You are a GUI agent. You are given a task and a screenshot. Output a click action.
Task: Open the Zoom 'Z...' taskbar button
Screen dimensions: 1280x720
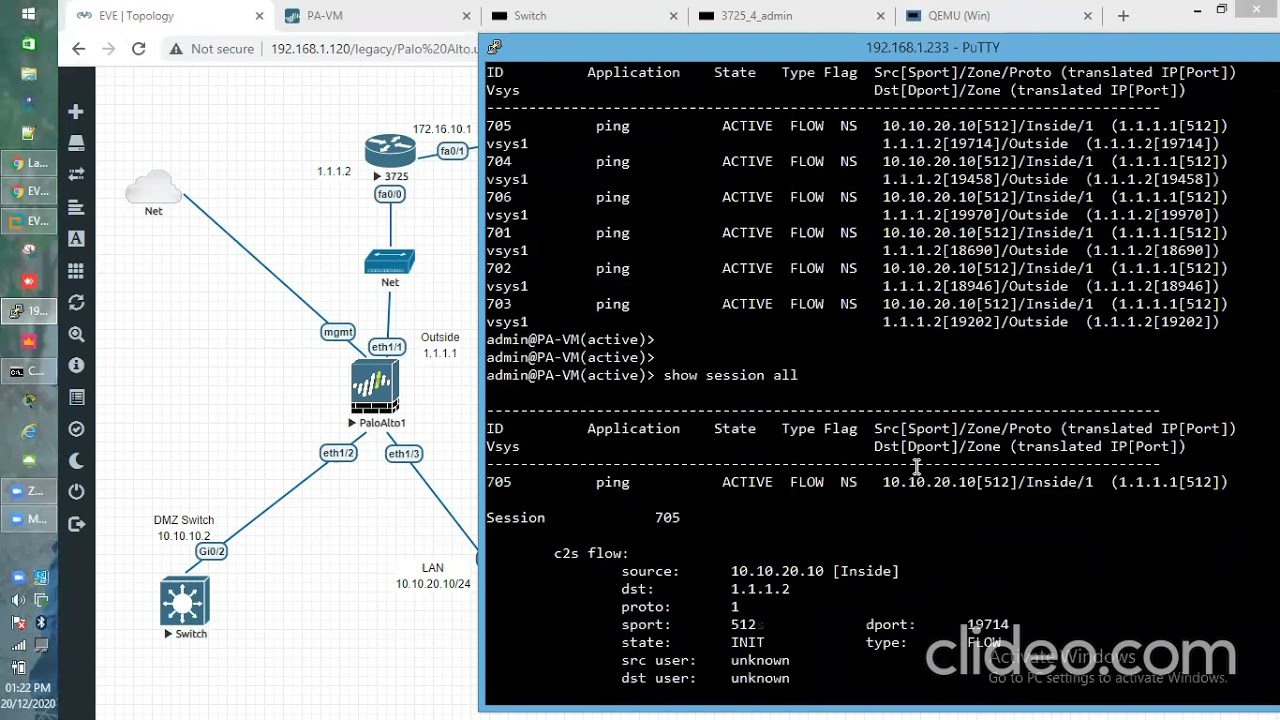29,491
